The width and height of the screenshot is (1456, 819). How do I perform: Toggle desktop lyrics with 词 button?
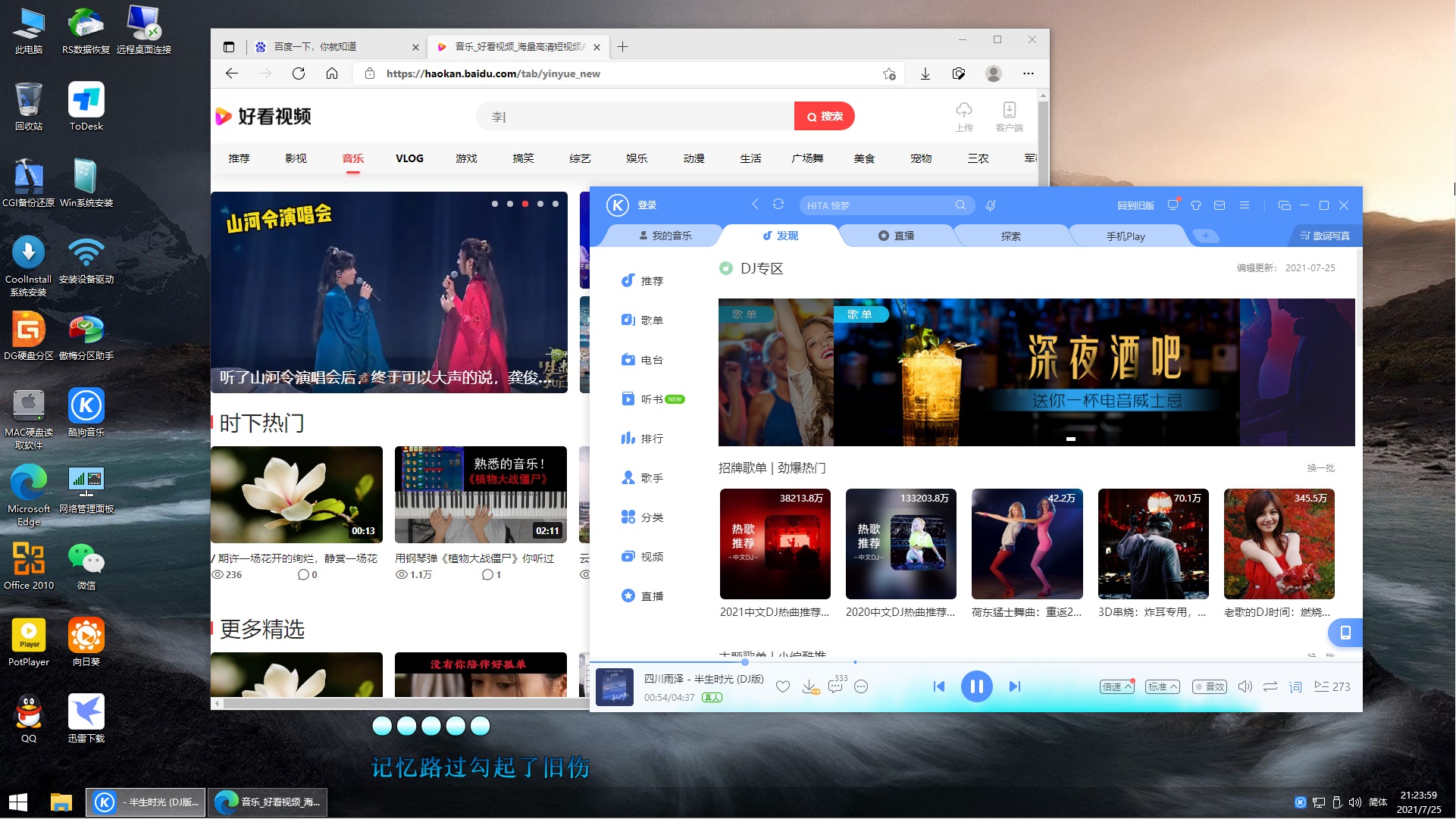1295,686
